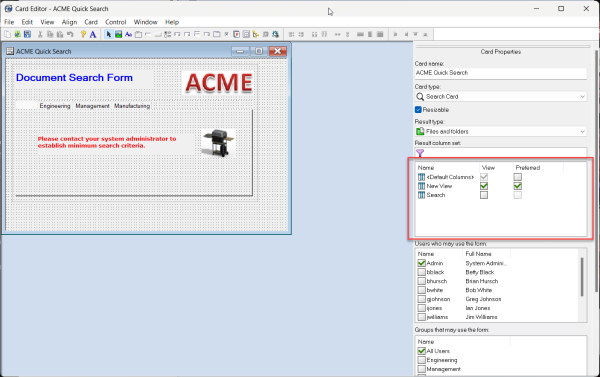Screen dimensions: 600x377
Task: Open the Window menu
Action: click(146, 22)
